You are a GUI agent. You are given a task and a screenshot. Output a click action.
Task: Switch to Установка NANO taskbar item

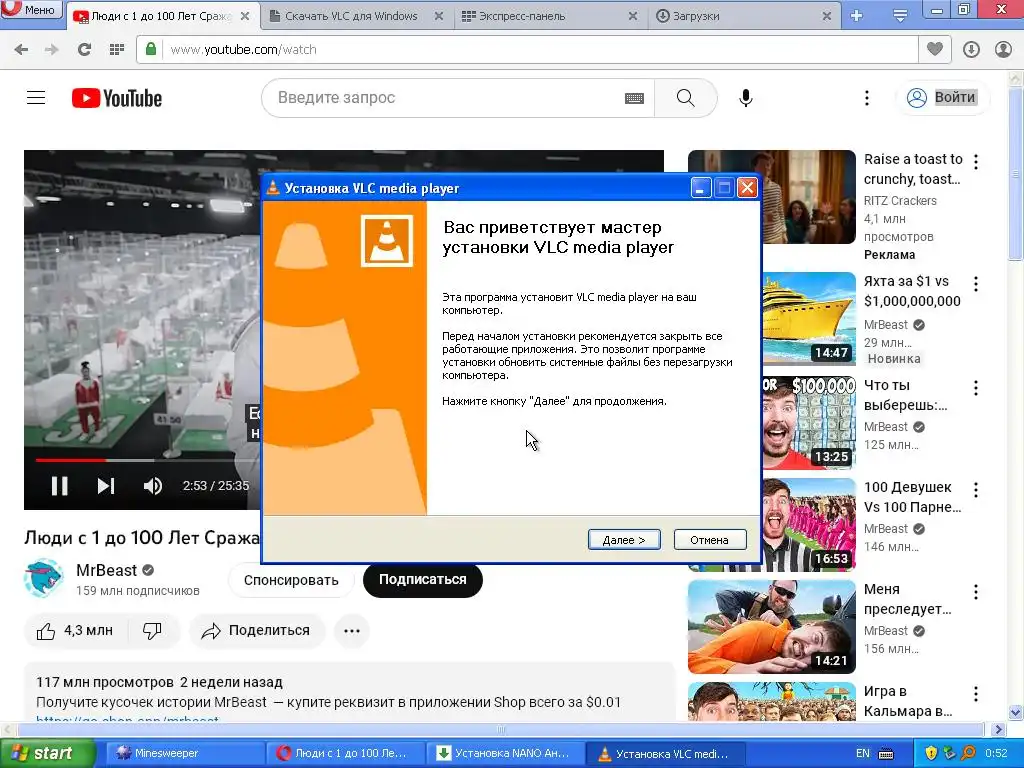[505, 754]
